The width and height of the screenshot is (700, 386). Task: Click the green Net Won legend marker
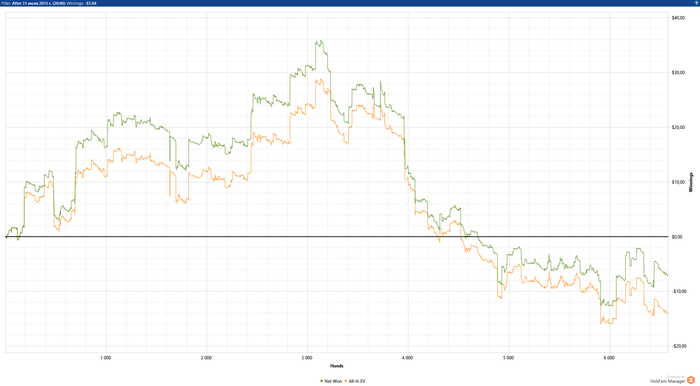click(321, 381)
